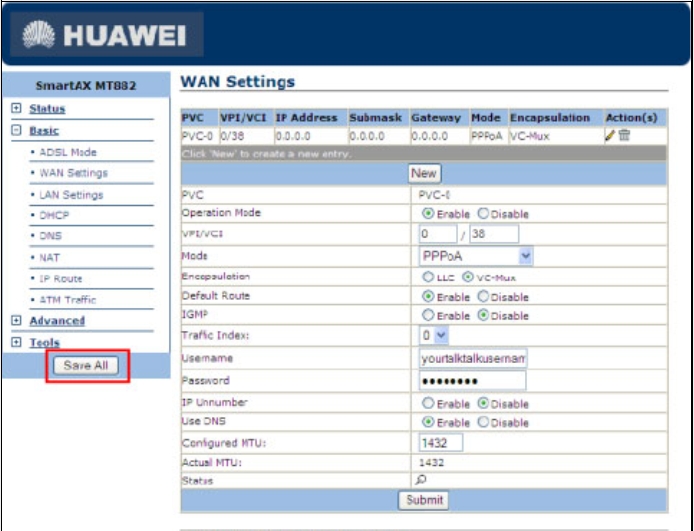The image size is (694, 531).
Task: Disable IGMP option
Action: [x=483, y=315]
